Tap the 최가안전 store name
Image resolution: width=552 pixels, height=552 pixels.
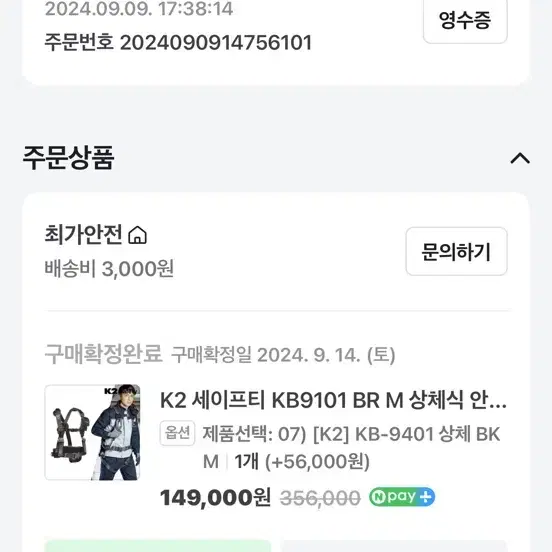[83, 234]
